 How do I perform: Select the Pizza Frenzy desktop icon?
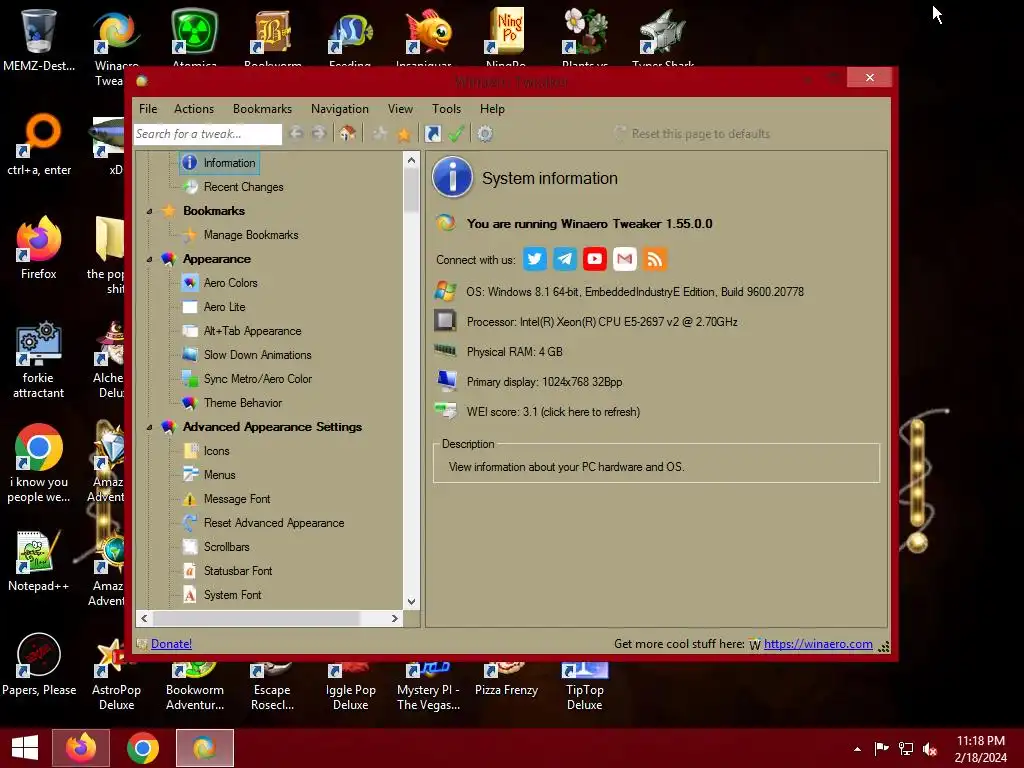pos(506,680)
